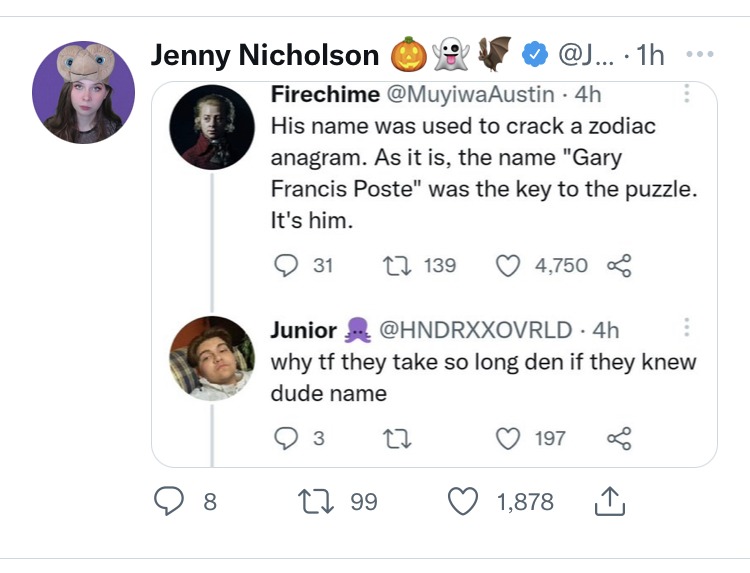The width and height of the screenshot is (750, 573).
Task: Open the @HNDRXXOVRLD handle link
Action: click(474, 329)
